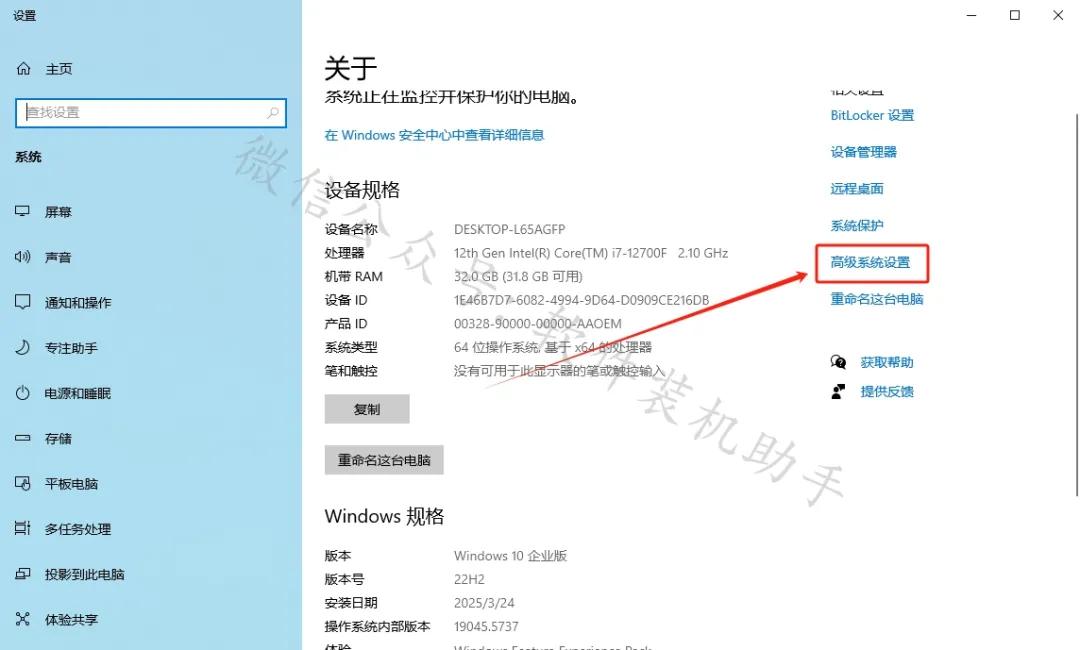Click 获取帮助 link text
Image resolution: width=1080 pixels, height=650 pixels.
click(887, 362)
